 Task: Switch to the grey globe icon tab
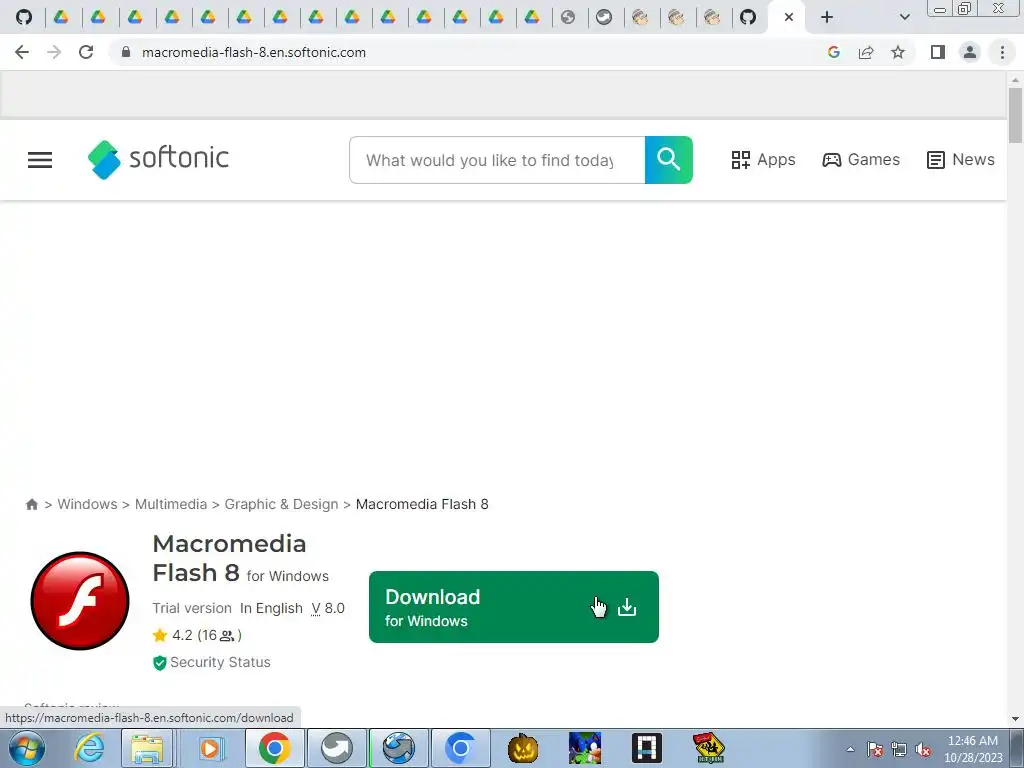[568, 17]
